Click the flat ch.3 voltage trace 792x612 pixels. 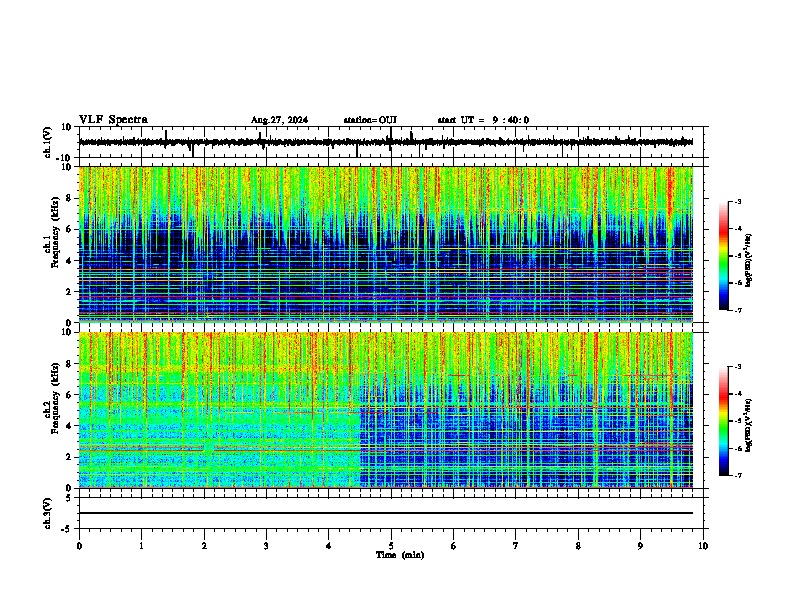click(x=385, y=513)
